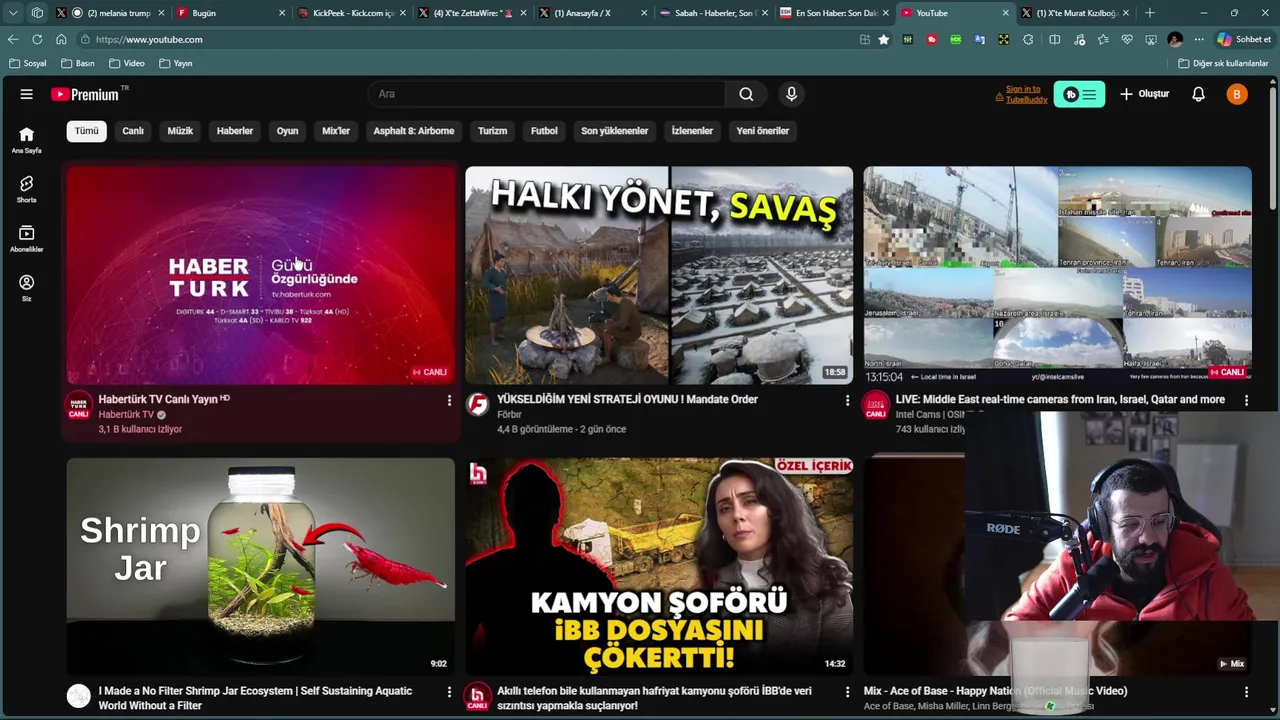This screenshot has width=1280, height=720.
Task: Open the account avatar menu
Action: (x=1237, y=94)
